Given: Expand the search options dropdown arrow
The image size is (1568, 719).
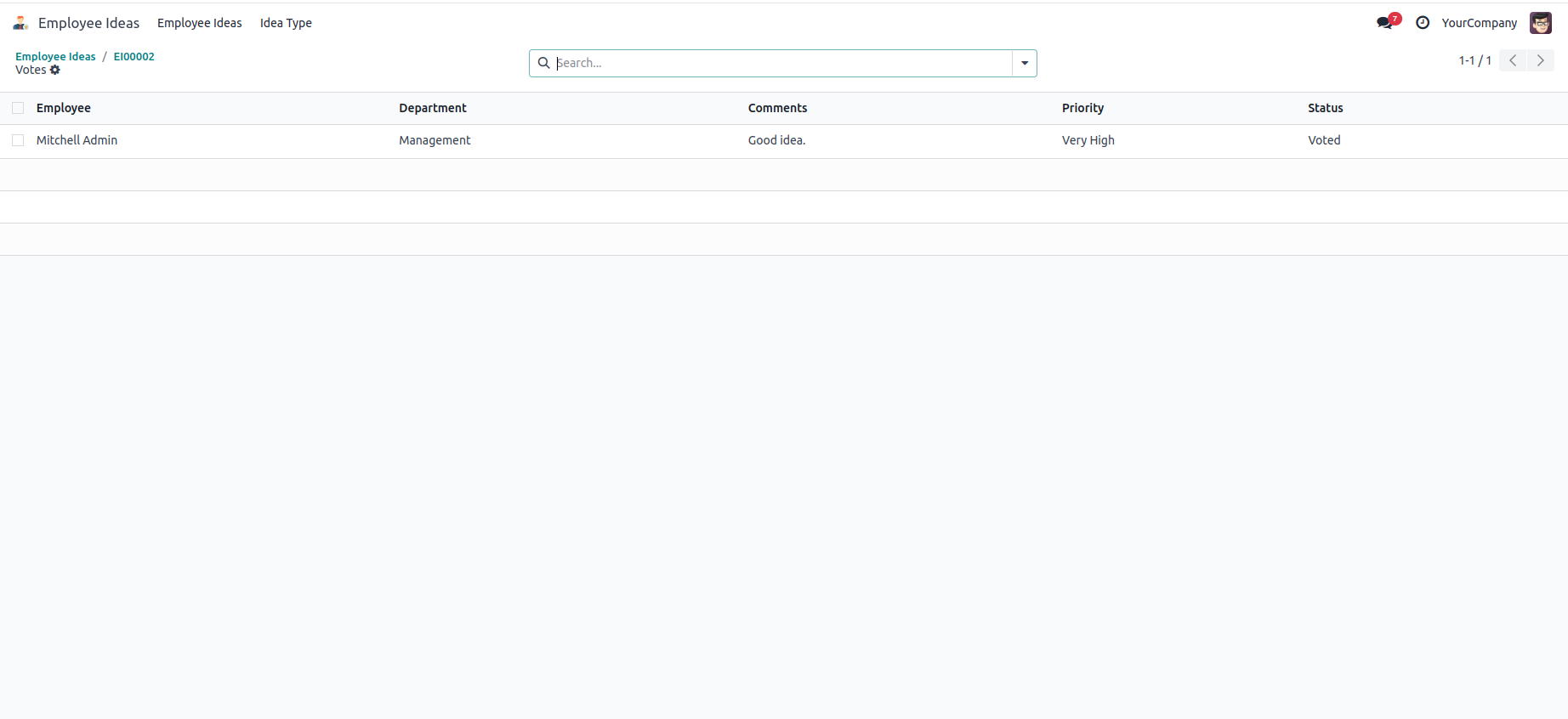Looking at the screenshot, I should [x=1025, y=63].
